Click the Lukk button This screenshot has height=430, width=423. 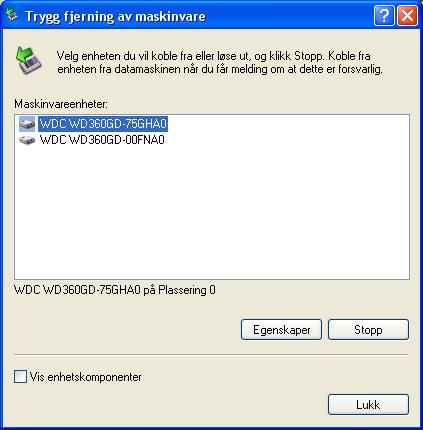(368, 405)
